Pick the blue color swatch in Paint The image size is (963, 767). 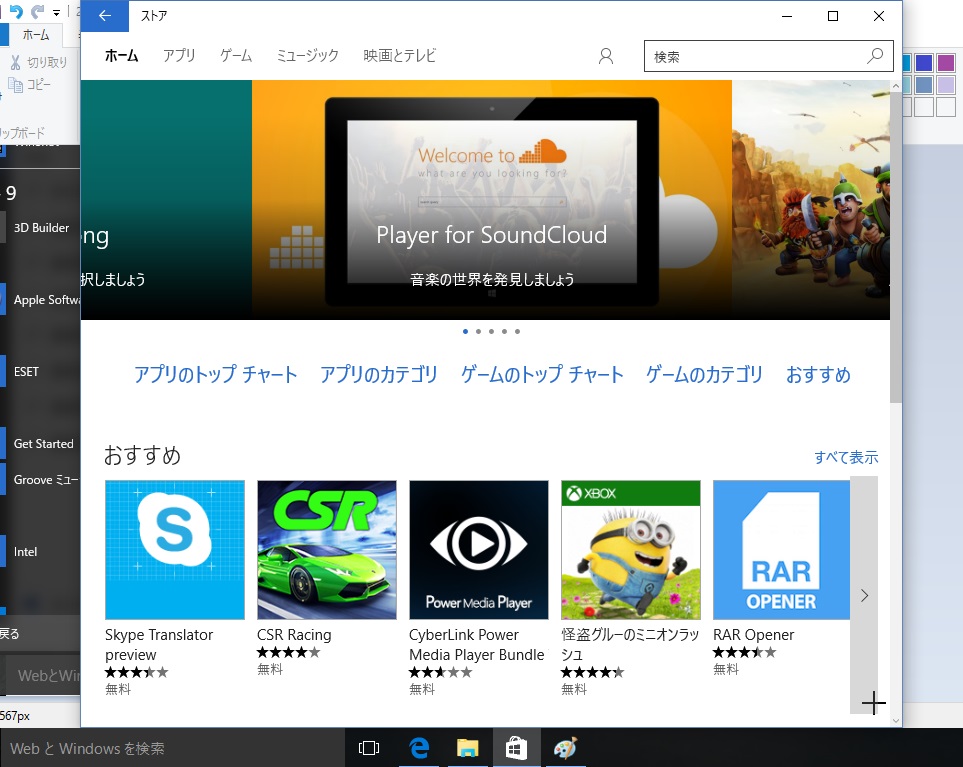tap(924, 63)
